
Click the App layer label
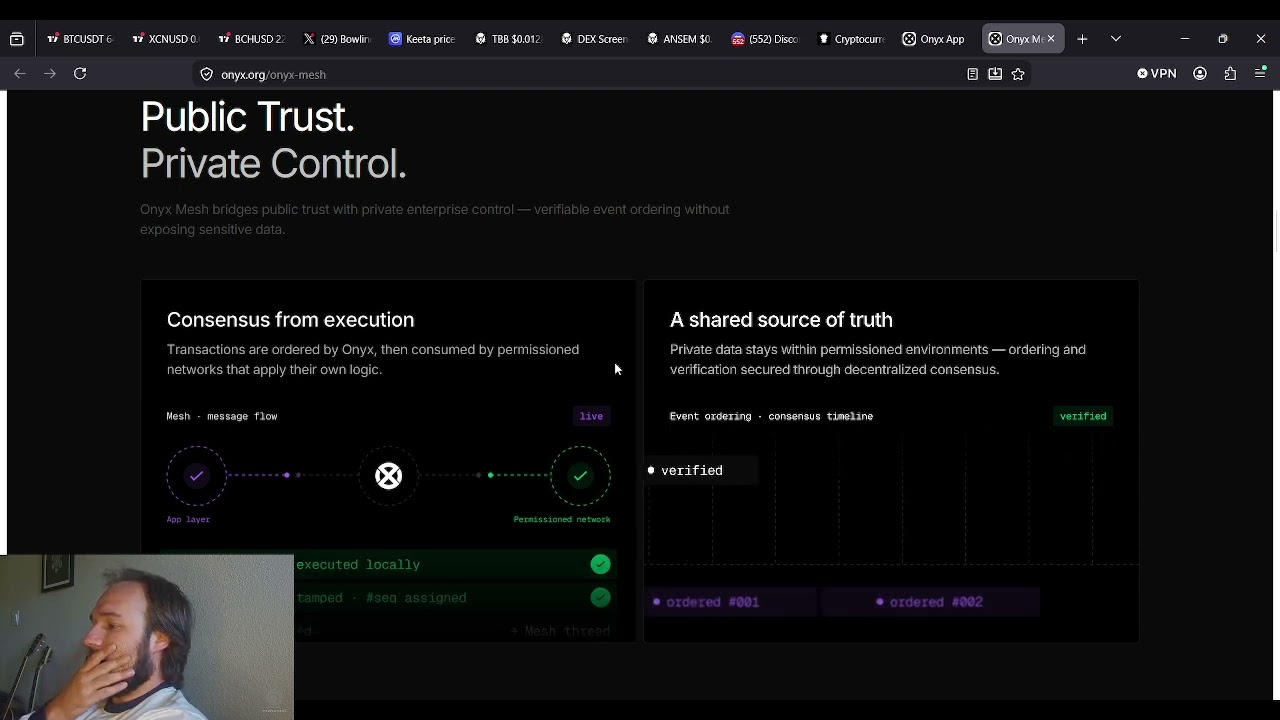[188, 519]
